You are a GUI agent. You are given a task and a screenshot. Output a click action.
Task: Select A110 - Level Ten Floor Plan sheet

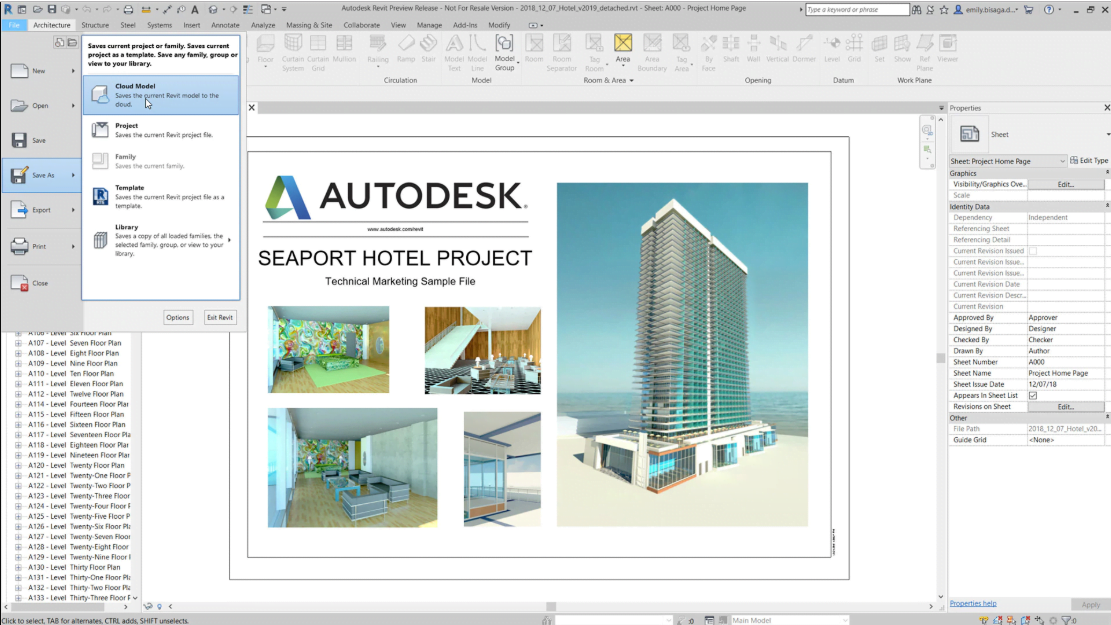click(x=71, y=373)
